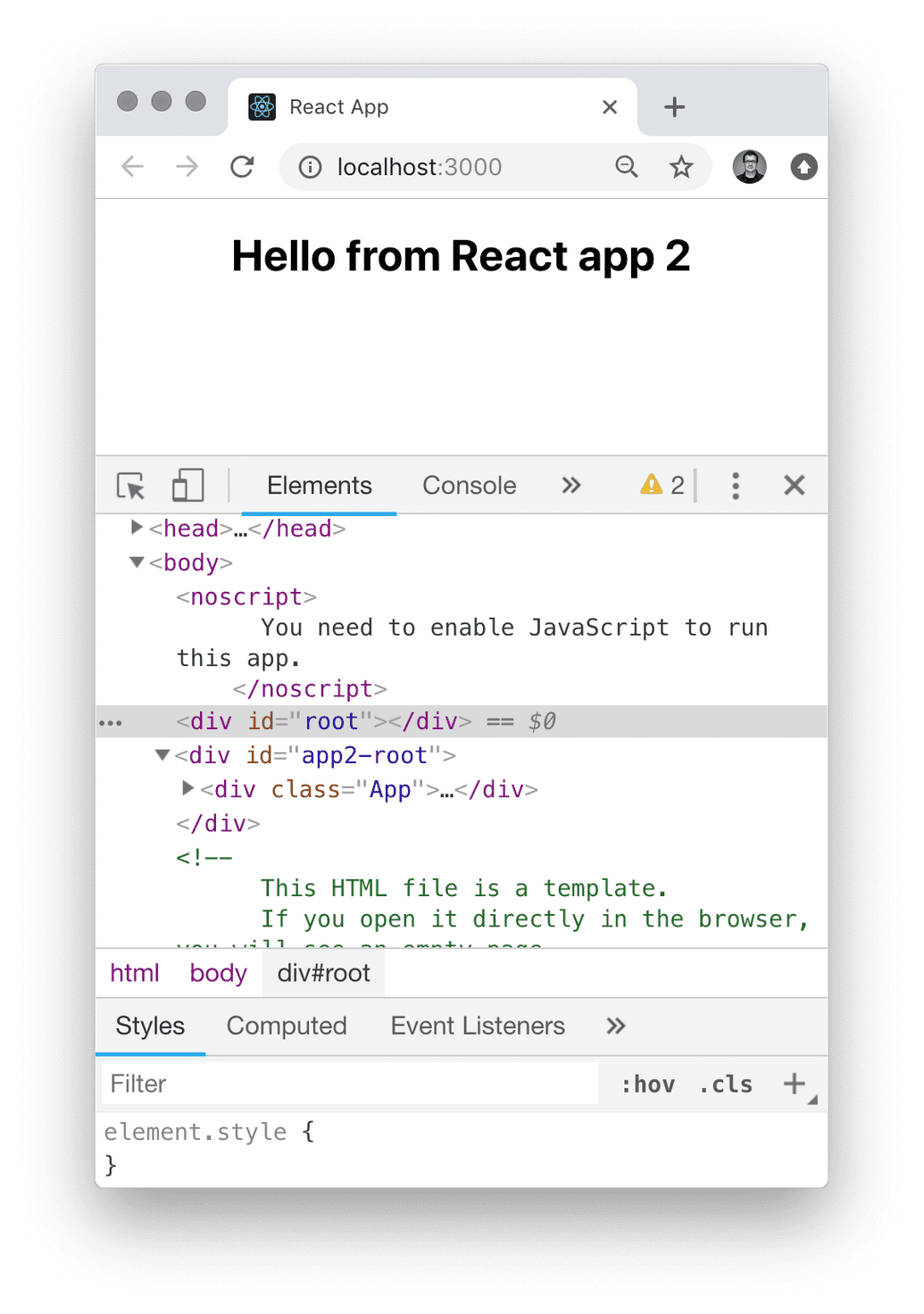Collapse the app2-root div node
The image size is (924, 1314).
(x=162, y=755)
